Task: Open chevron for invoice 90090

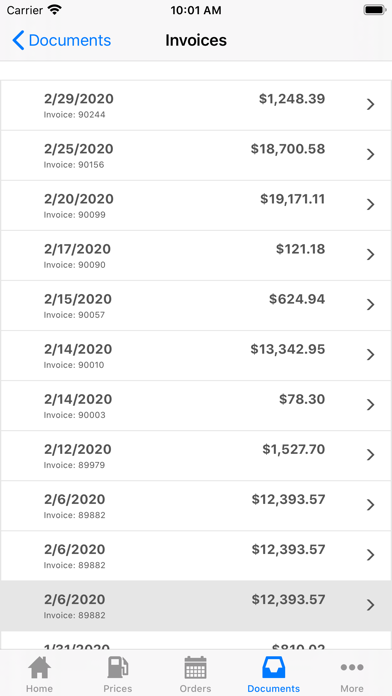Action: 371,255
